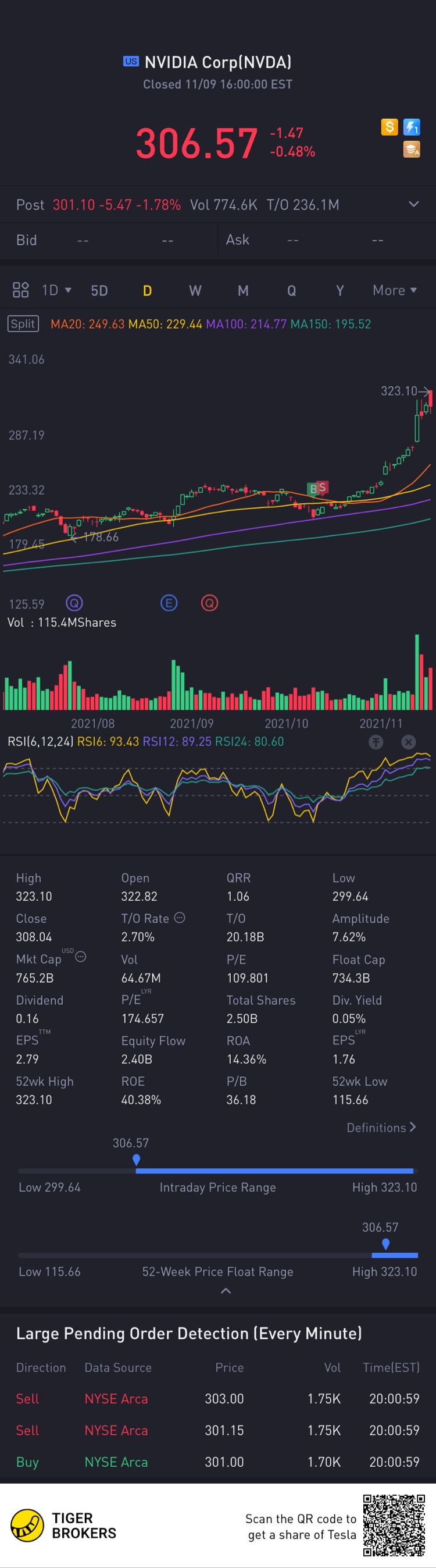436x1568 pixels.
Task: Tap the Direction column header
Action: point(41,1367)
